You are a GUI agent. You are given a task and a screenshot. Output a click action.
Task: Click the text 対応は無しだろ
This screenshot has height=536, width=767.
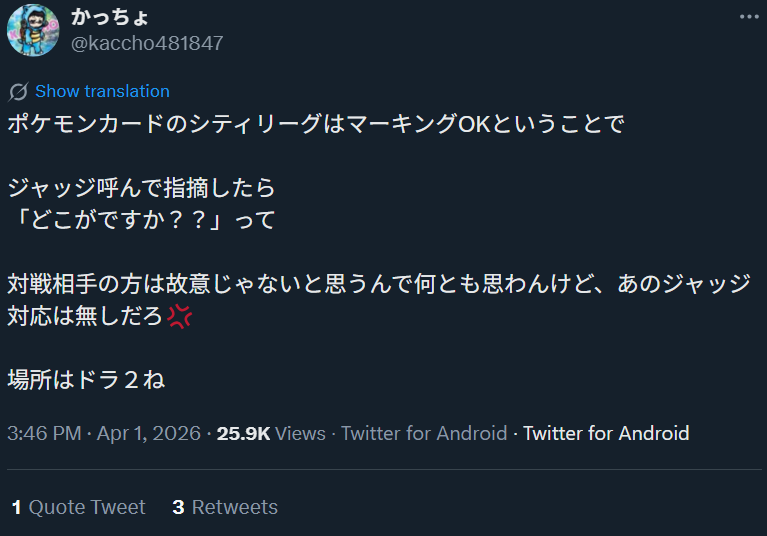(x=85, y=316)
